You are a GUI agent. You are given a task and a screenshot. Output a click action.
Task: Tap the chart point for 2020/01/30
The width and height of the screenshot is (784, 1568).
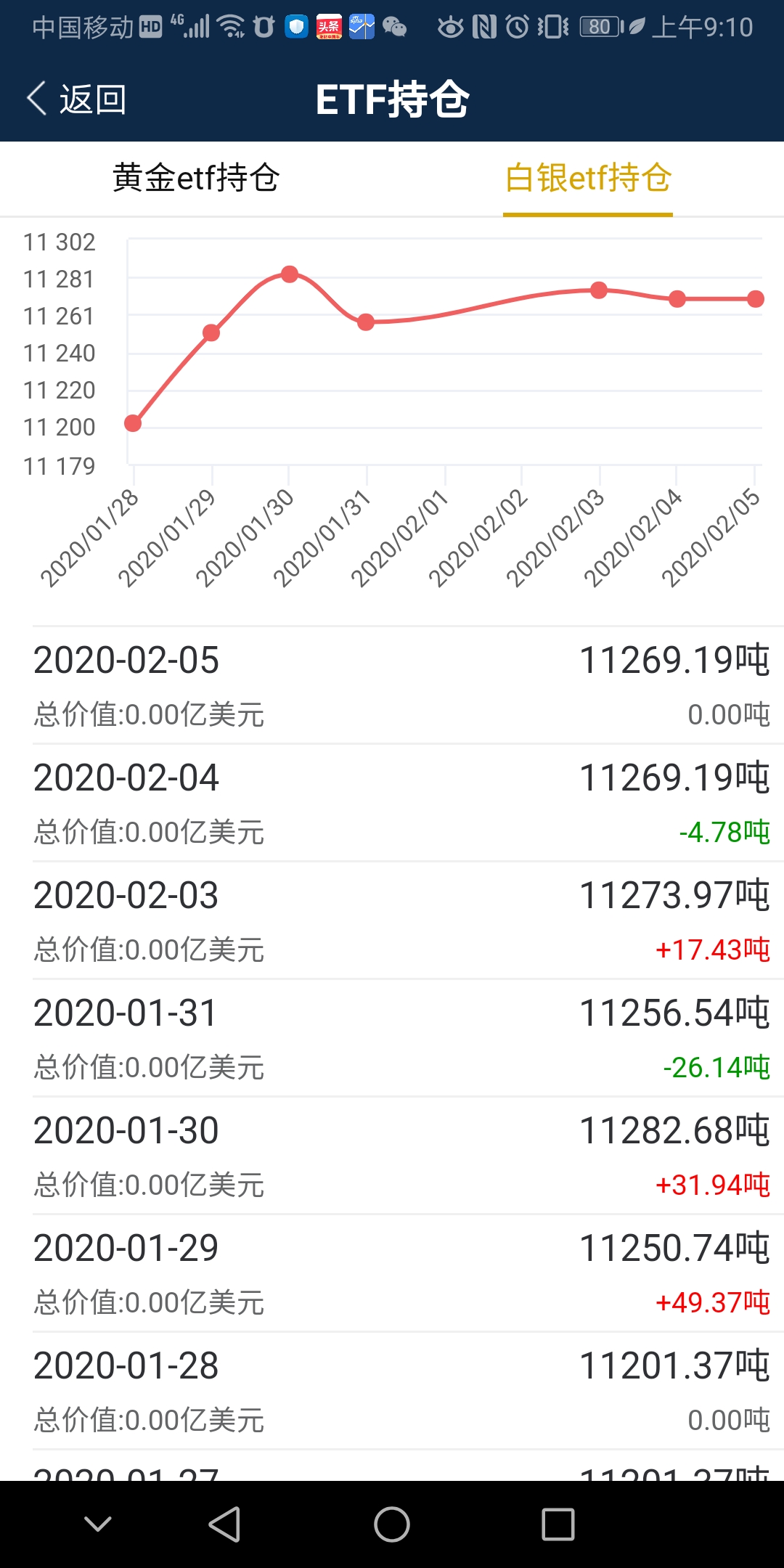(x=290, y=274)
